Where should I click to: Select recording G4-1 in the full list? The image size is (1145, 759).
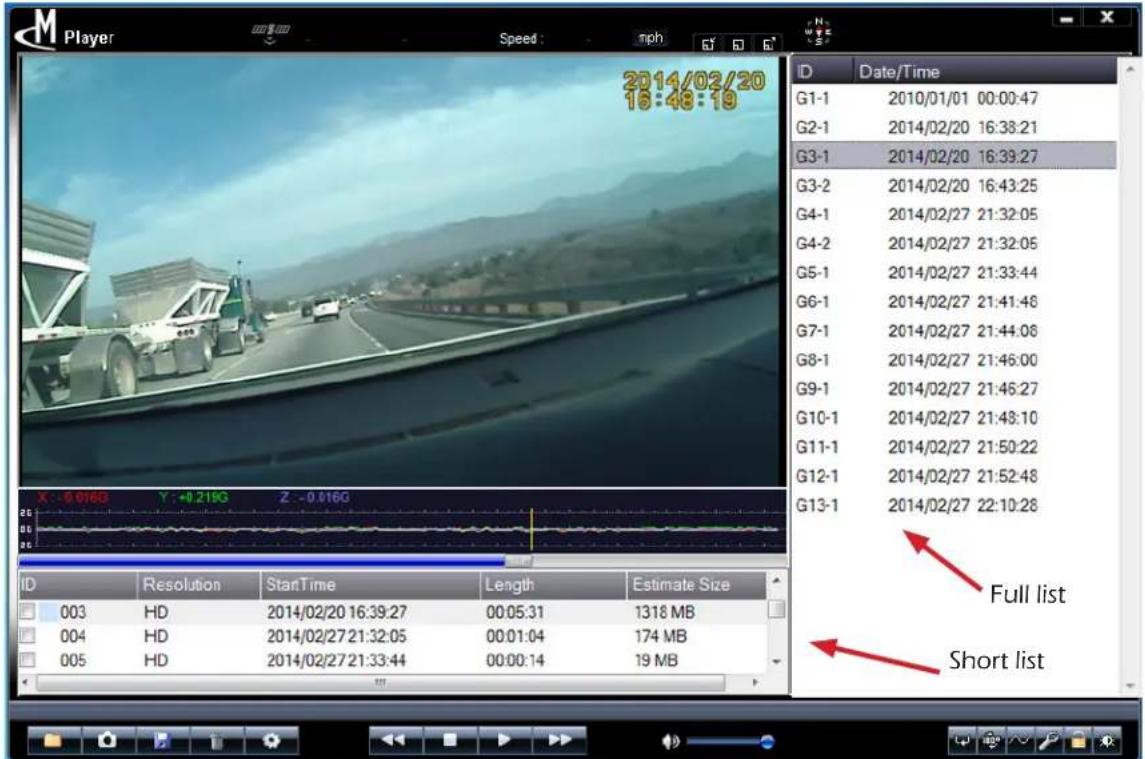[x=954, y=214]
